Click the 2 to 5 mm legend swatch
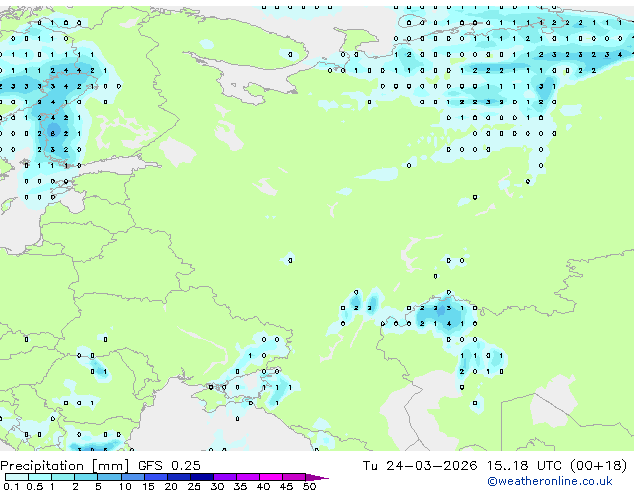 86,477
